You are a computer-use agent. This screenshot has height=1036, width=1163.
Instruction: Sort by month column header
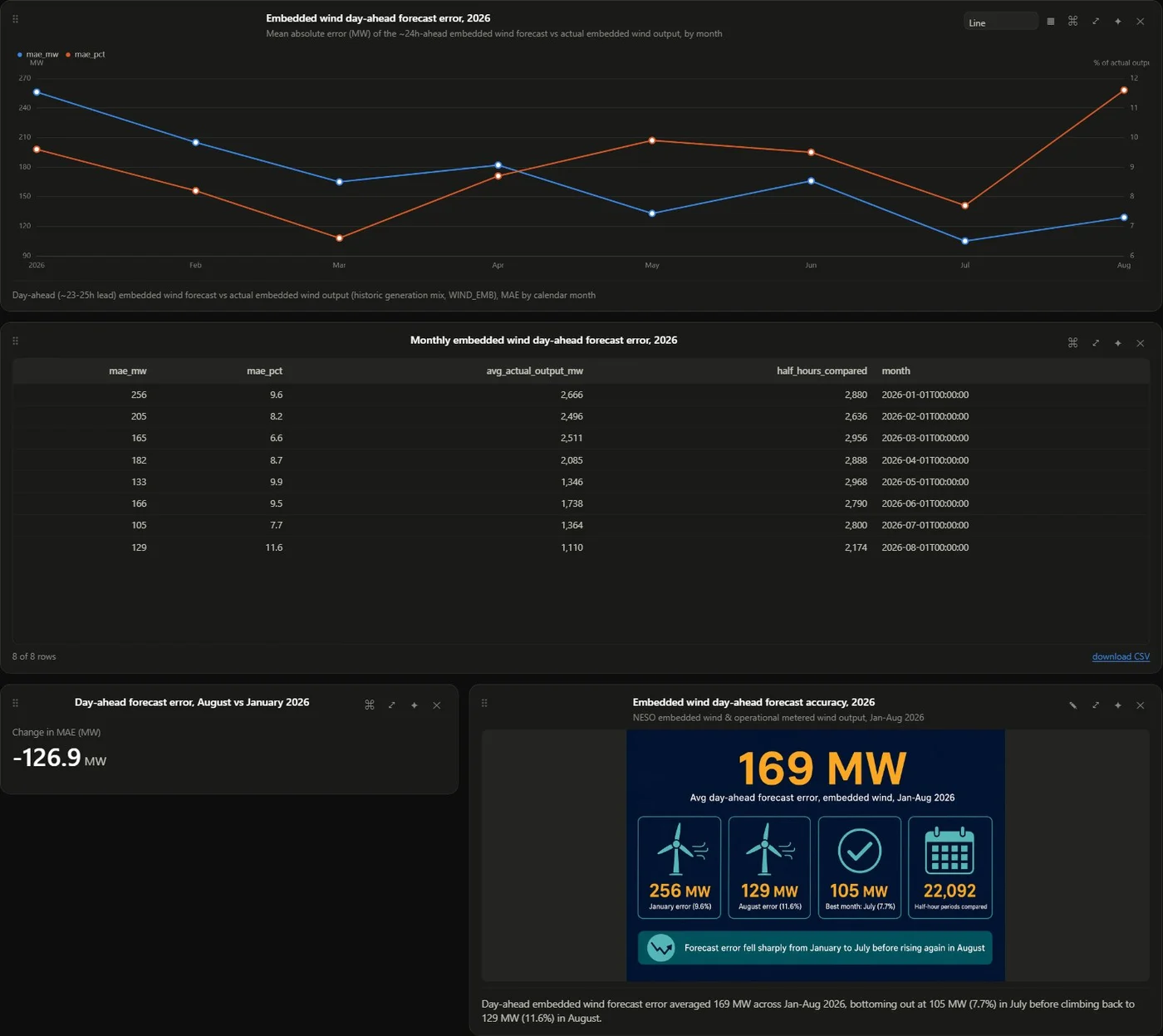tap(896, 371)
